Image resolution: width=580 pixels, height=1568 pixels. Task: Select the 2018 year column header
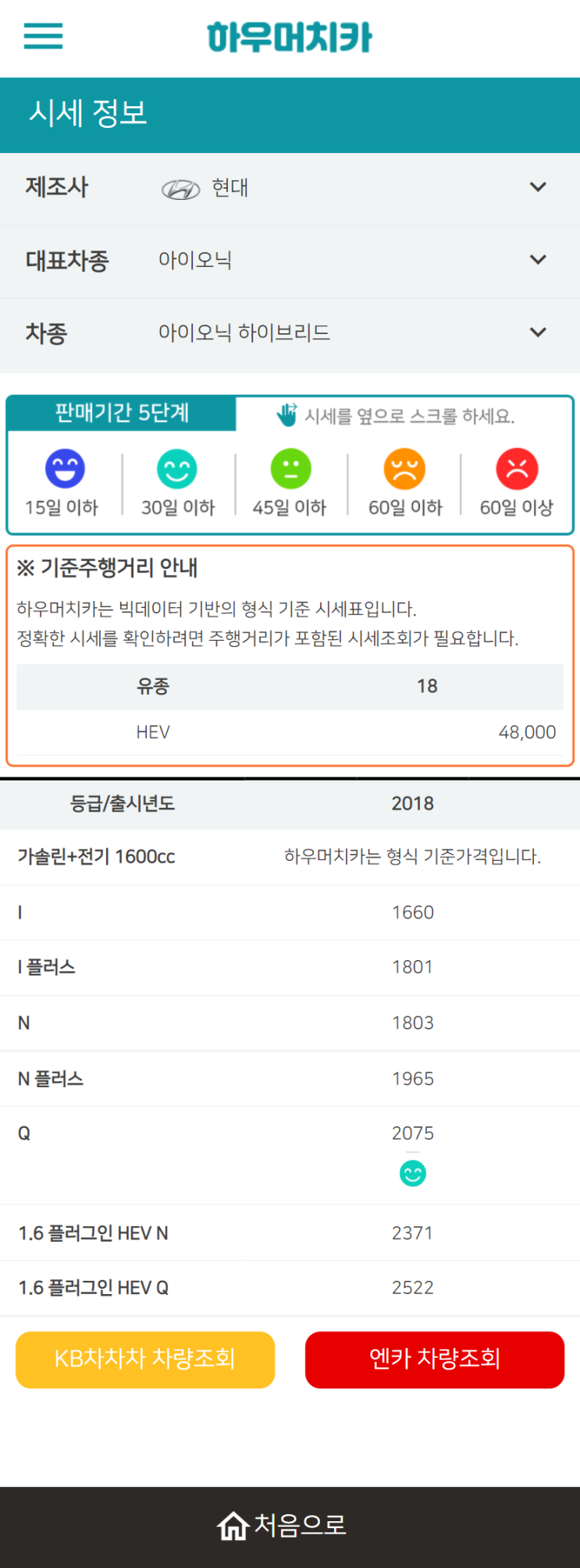412,803
